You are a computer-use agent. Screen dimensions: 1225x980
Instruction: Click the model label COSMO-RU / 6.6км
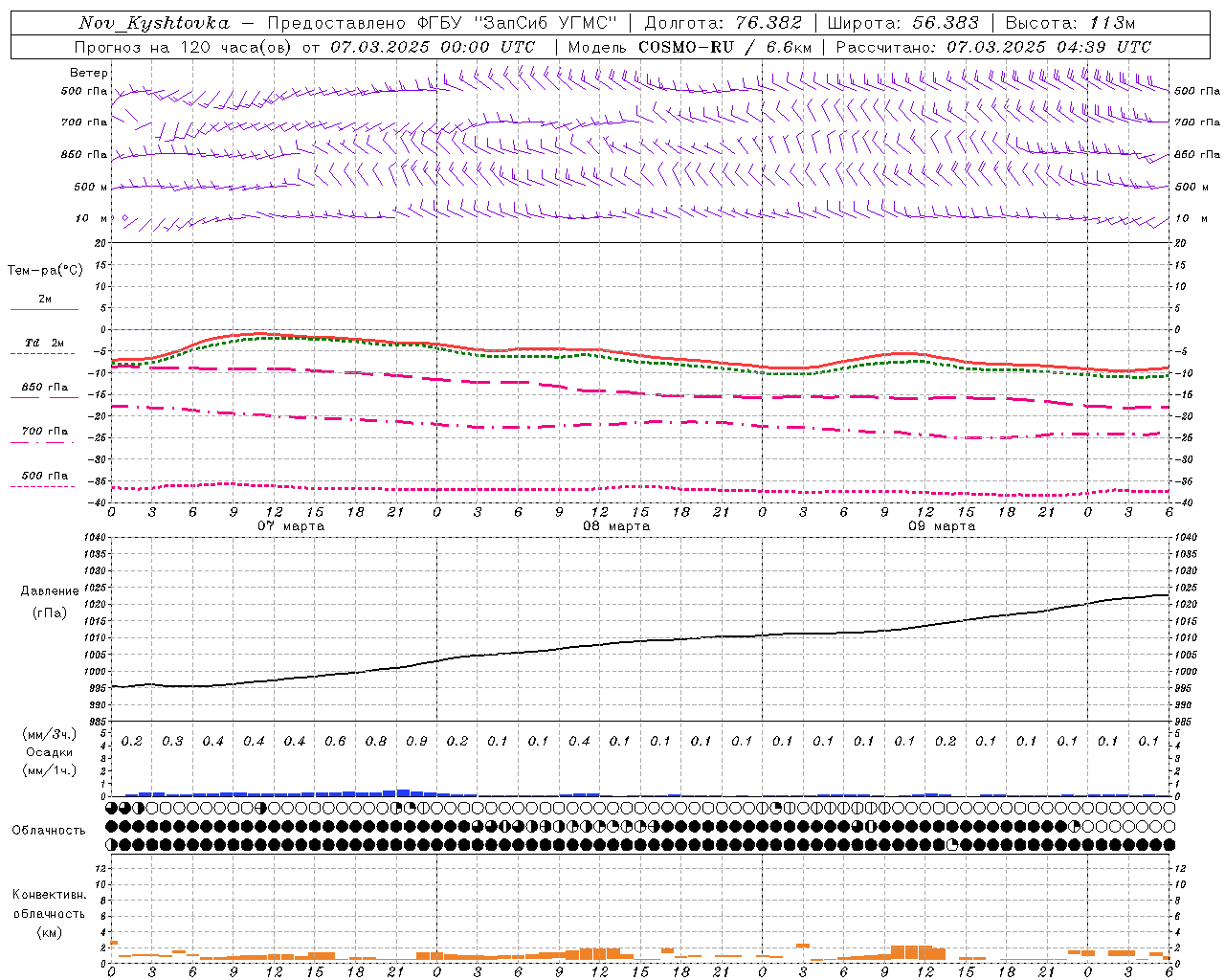724,47
